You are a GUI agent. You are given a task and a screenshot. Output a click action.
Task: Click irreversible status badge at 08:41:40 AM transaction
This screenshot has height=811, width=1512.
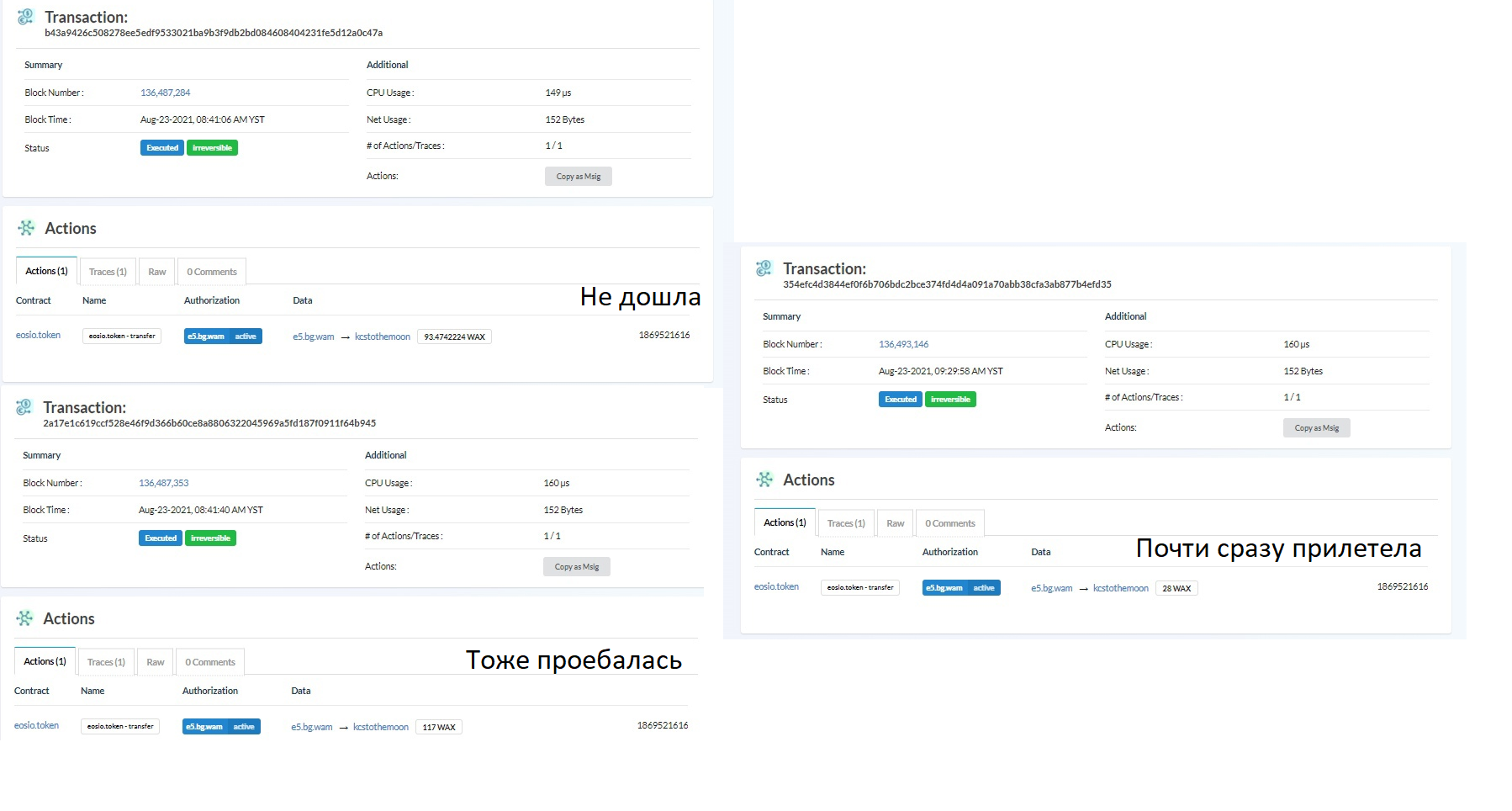210,538
